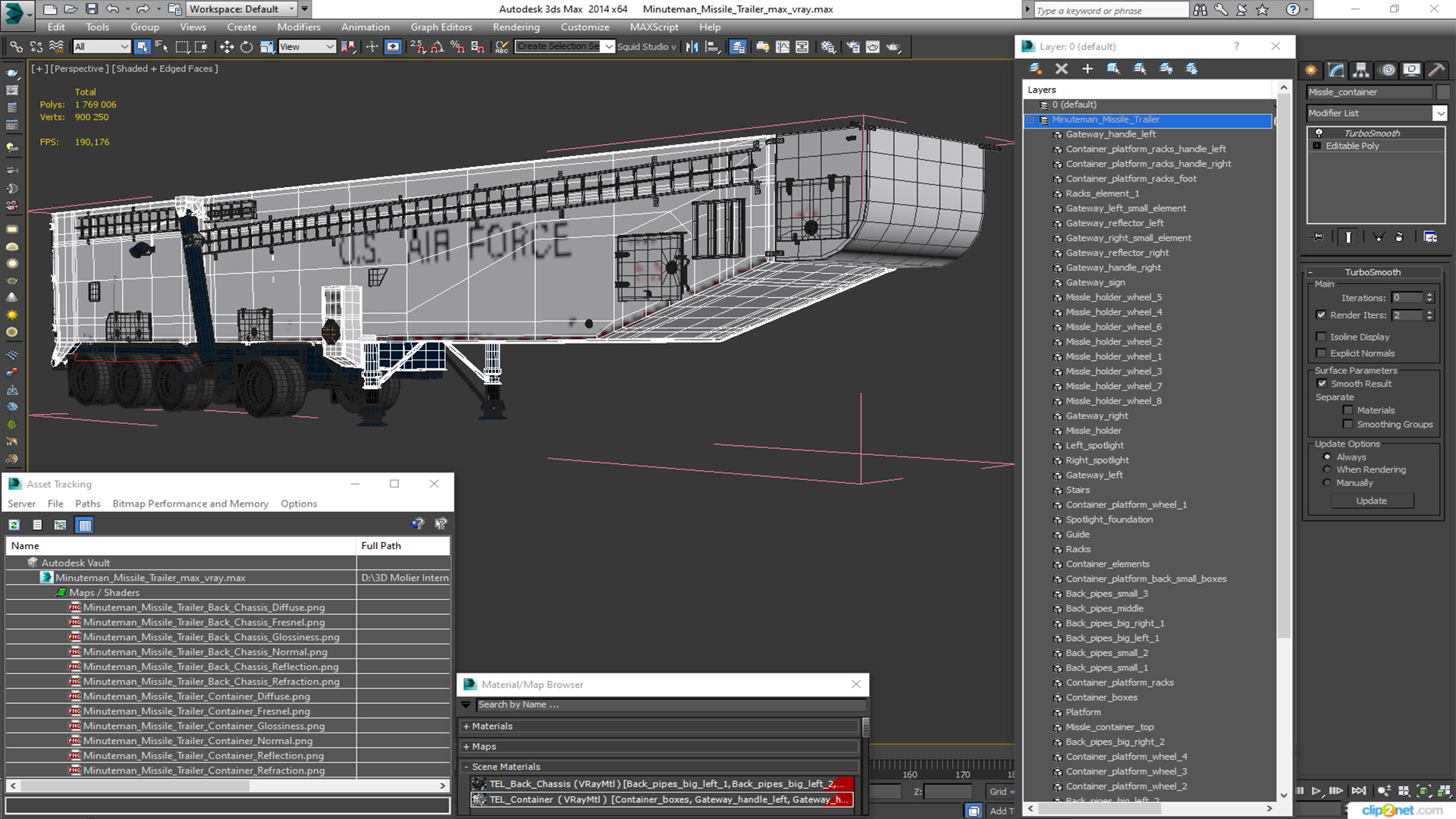Collapse Scene Materials group
Screen dimensions: 1456x819
466,767
